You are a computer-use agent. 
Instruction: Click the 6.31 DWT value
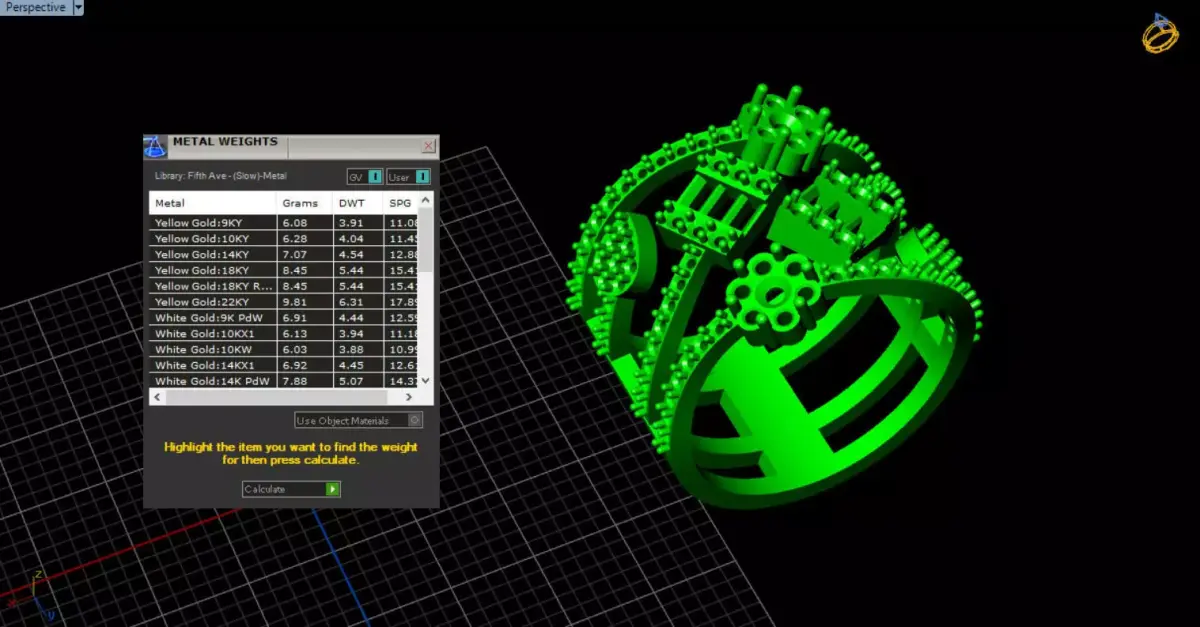pos(350,302)
